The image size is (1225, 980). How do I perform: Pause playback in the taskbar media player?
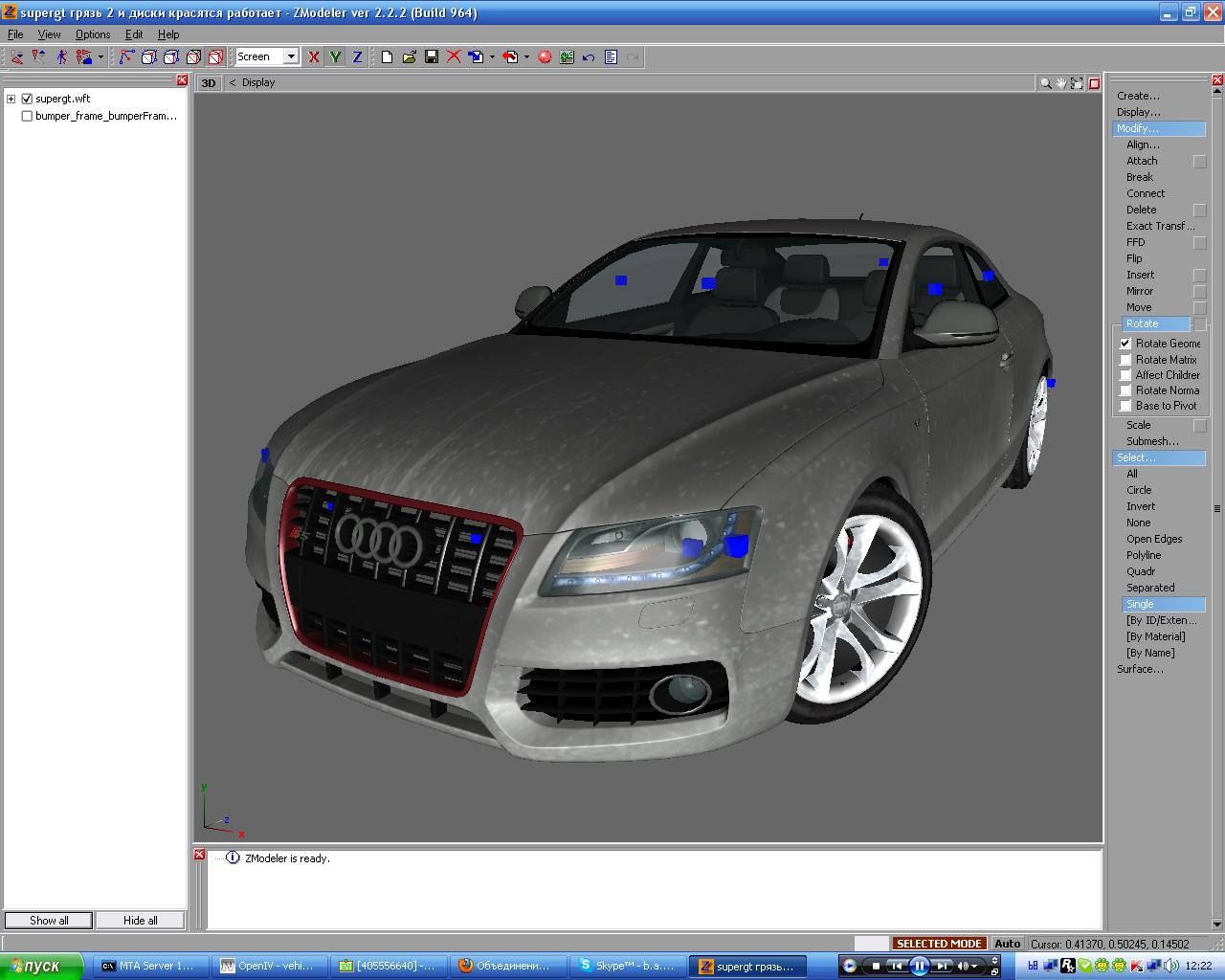click(x=919, y=966)
